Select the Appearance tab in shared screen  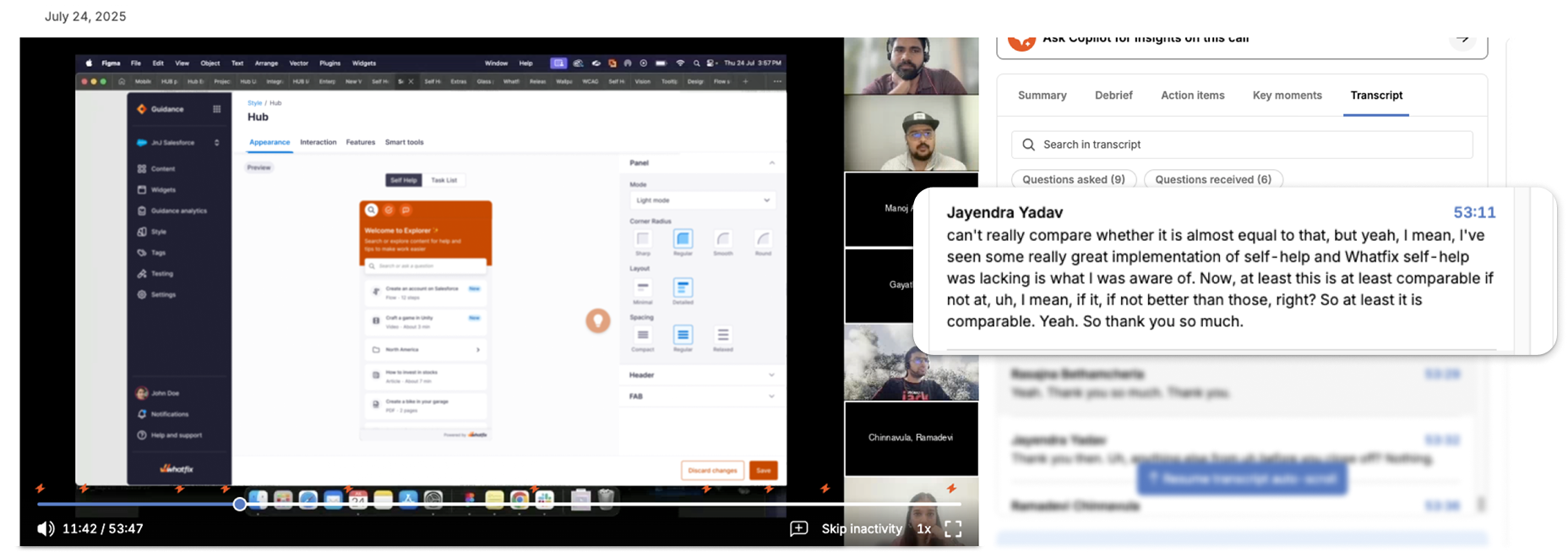pos(269,142)
